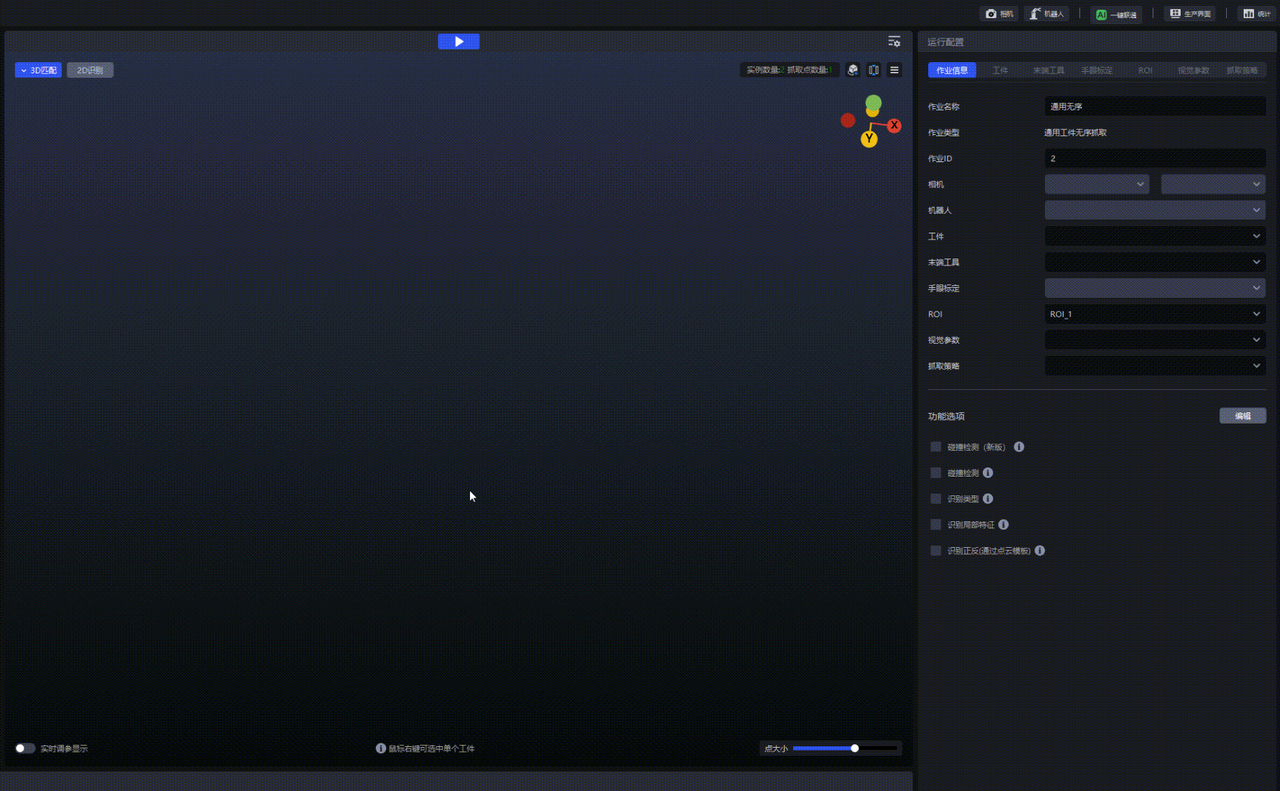The image size is (1280, 791).
Task: Open the 机器人 dropdown in the form
Action: (x=1155, y=210)
